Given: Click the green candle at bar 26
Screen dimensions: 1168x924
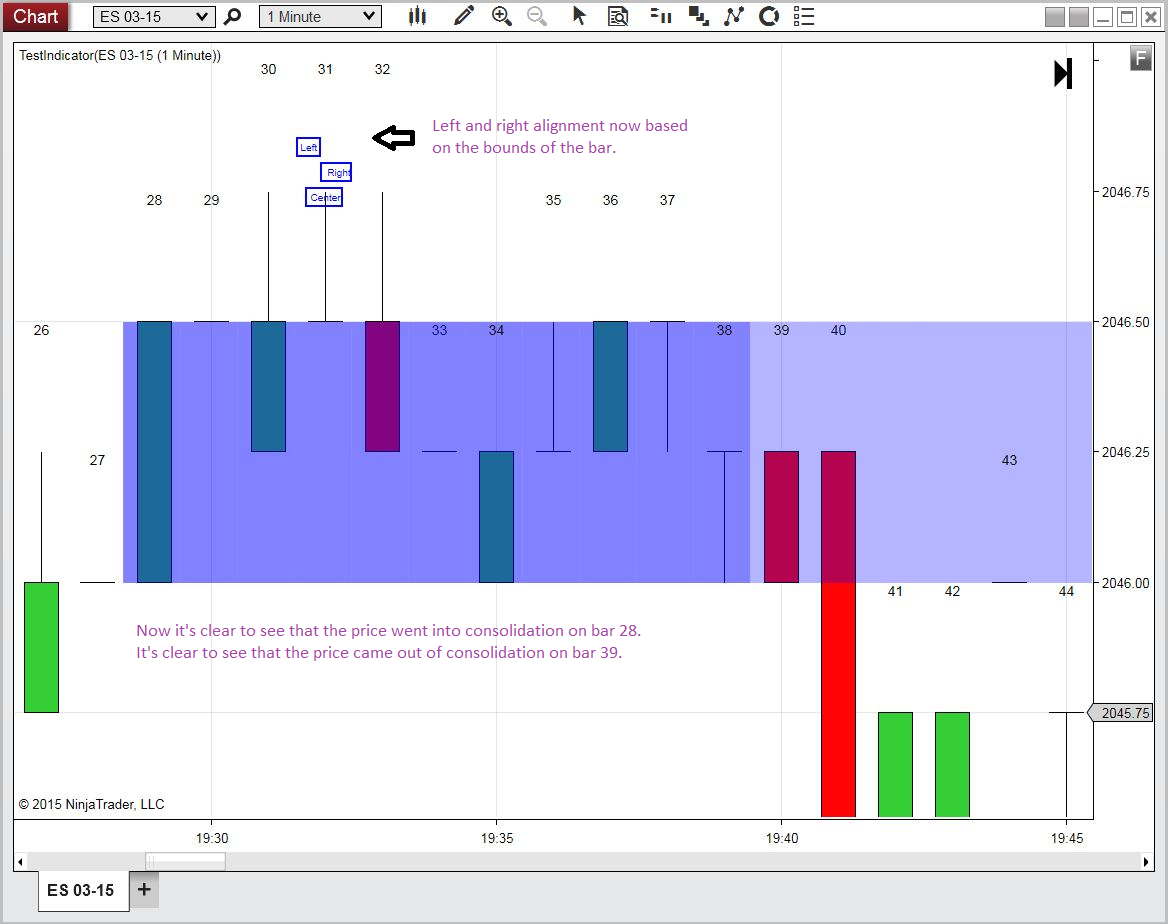Looking at the screenshot, I should pos(42,648).
